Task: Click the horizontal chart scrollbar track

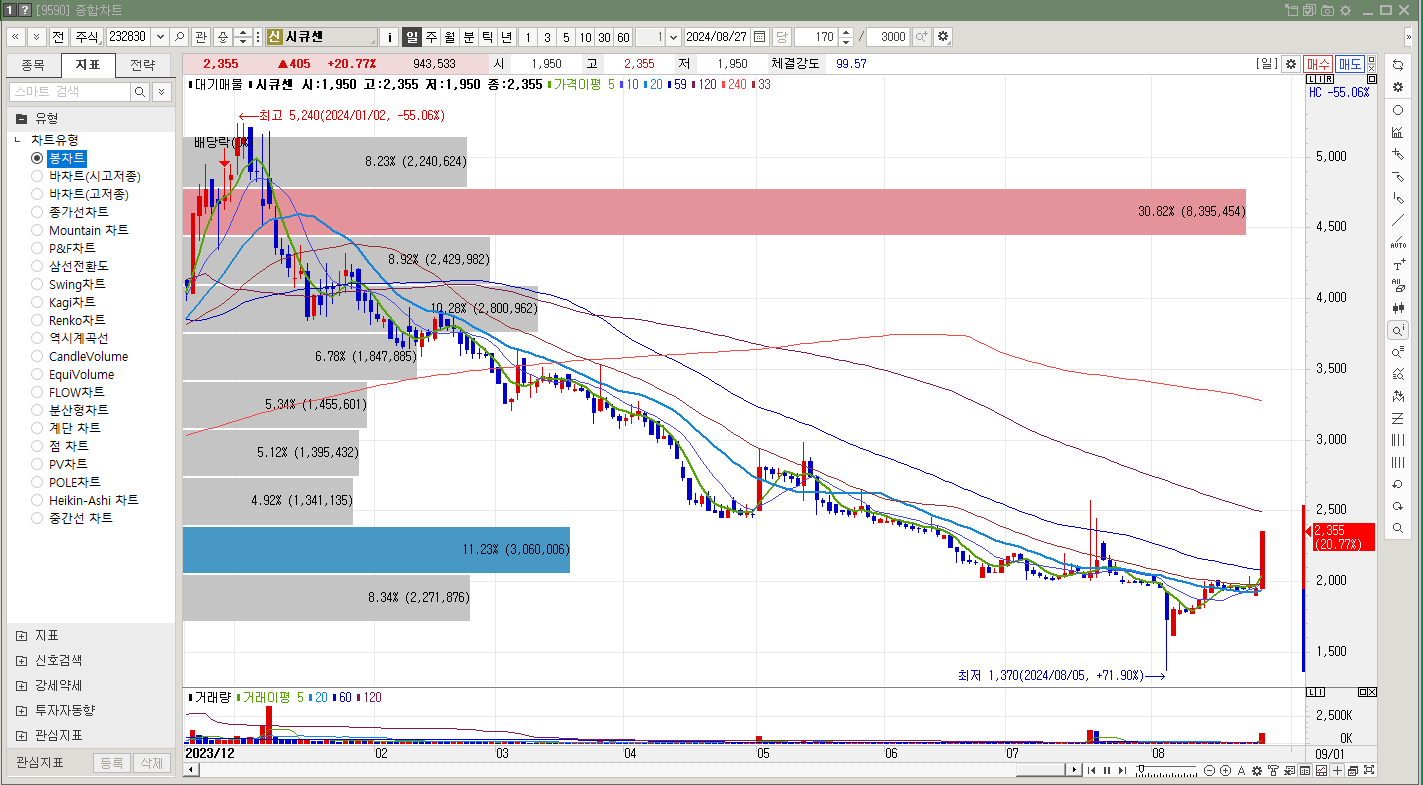Action: (x=634, y=770)
